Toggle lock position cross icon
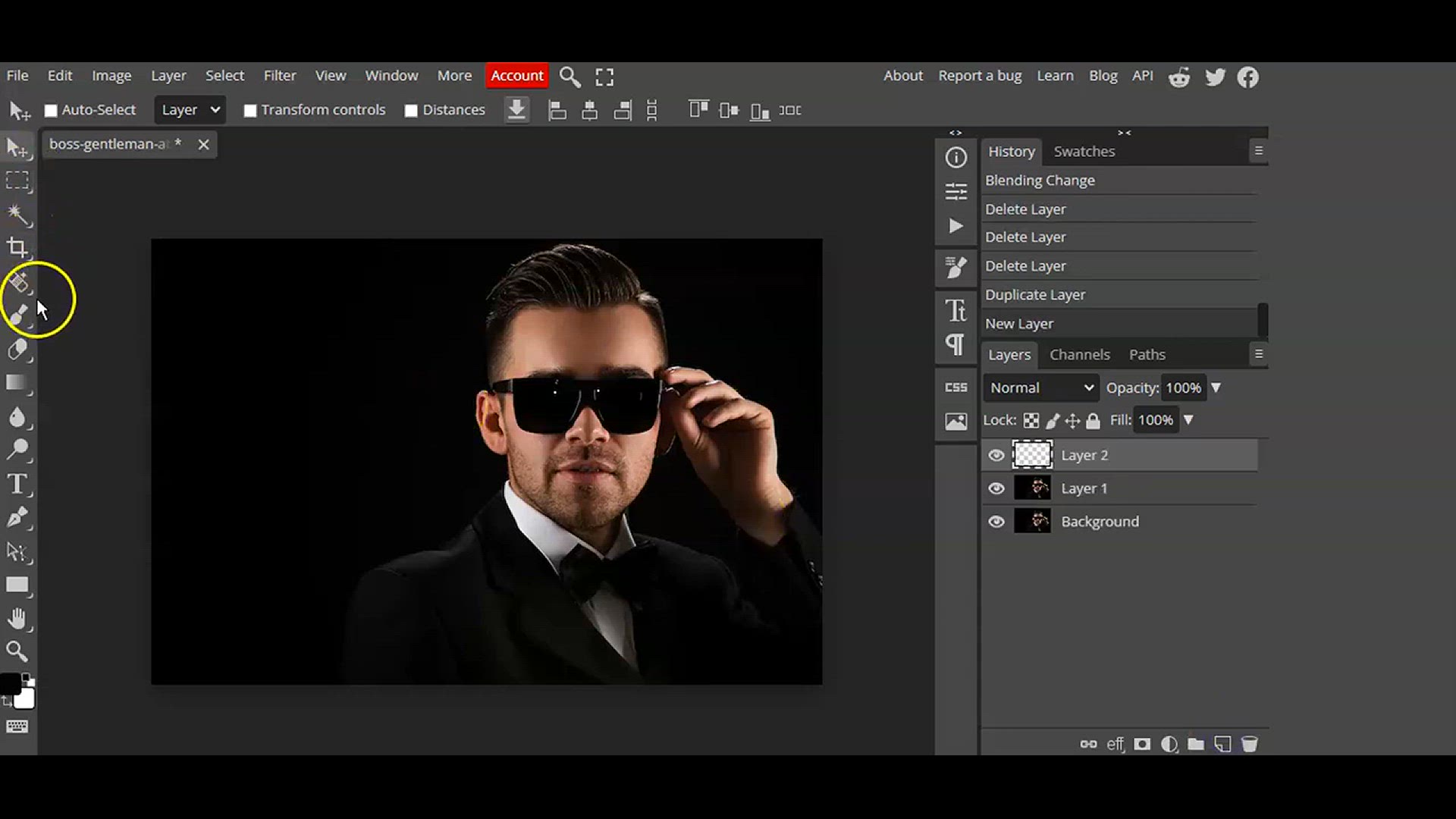 pyautogui.click(x=1072, y=421)
